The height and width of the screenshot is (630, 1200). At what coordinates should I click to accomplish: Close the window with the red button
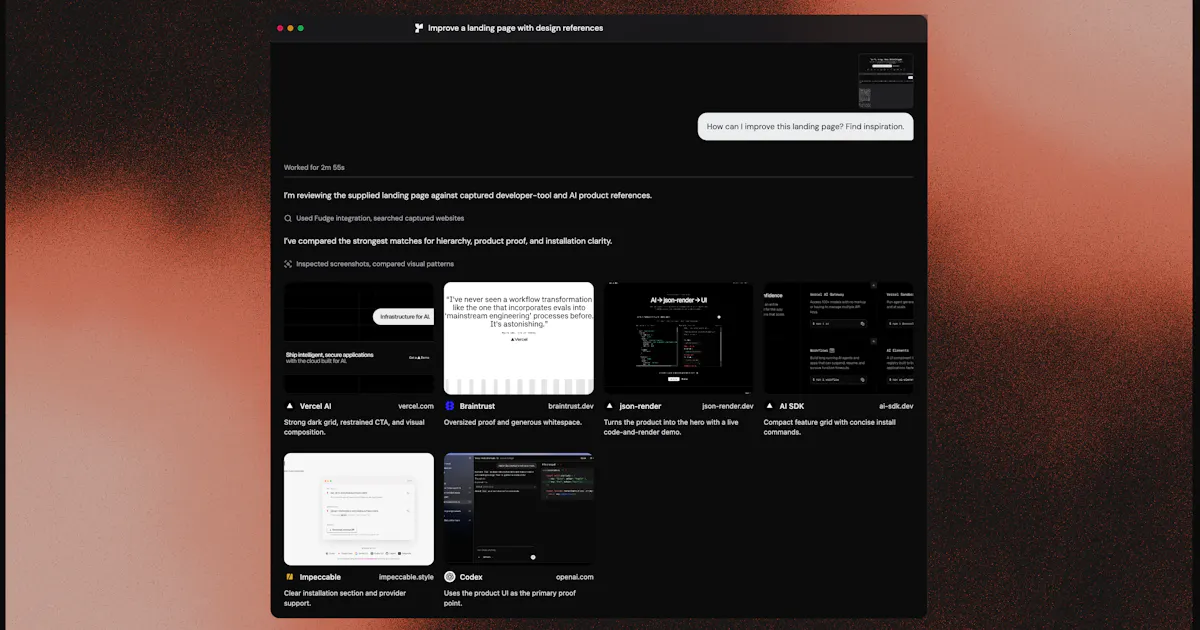(280, 28)
